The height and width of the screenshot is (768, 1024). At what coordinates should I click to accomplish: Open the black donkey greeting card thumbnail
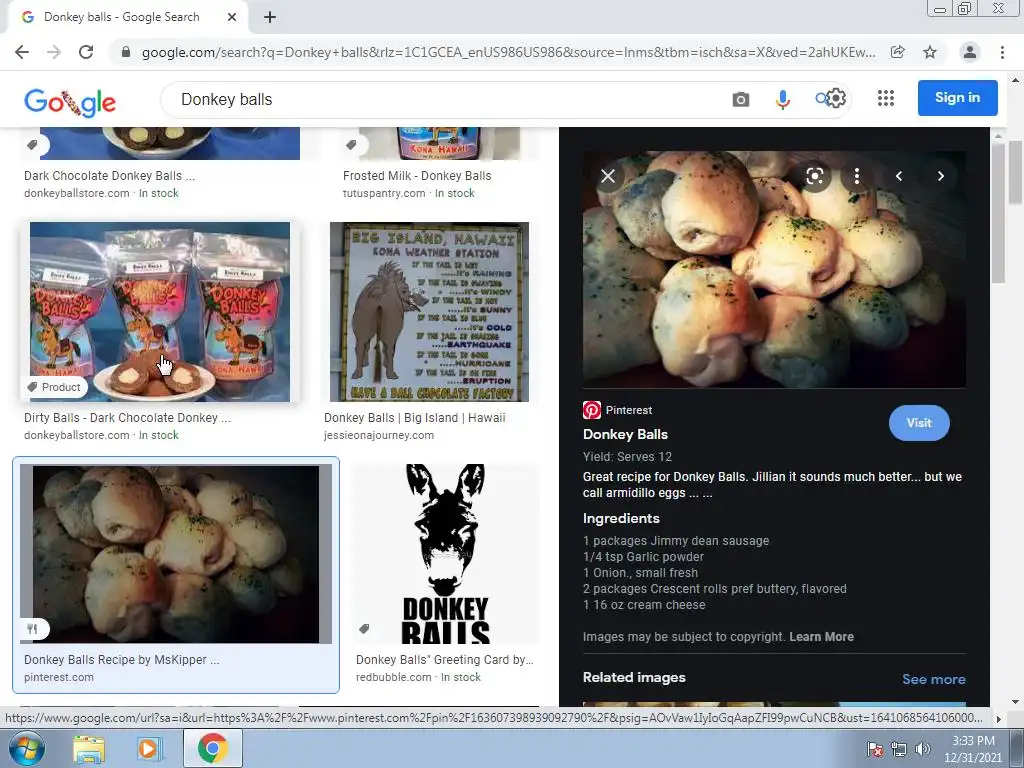click(x=445, y=554)
